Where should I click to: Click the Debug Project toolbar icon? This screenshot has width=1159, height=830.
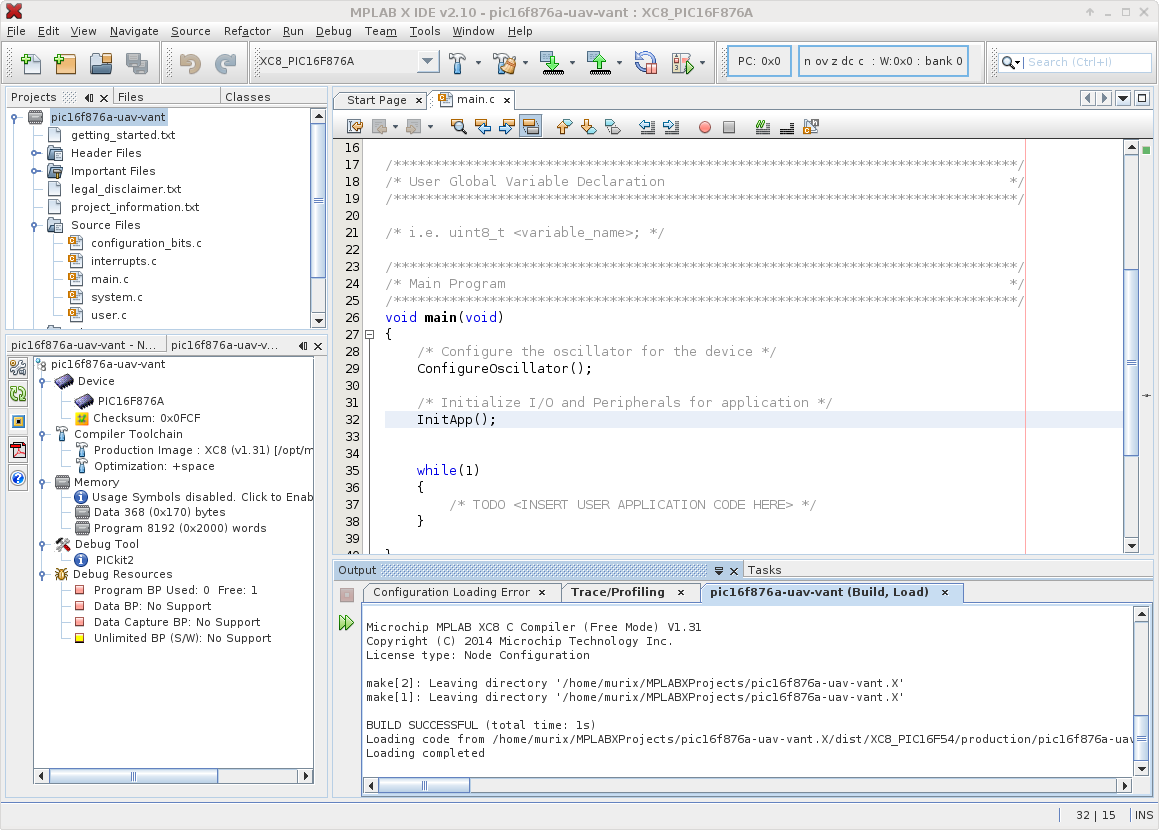coord(682,63)
